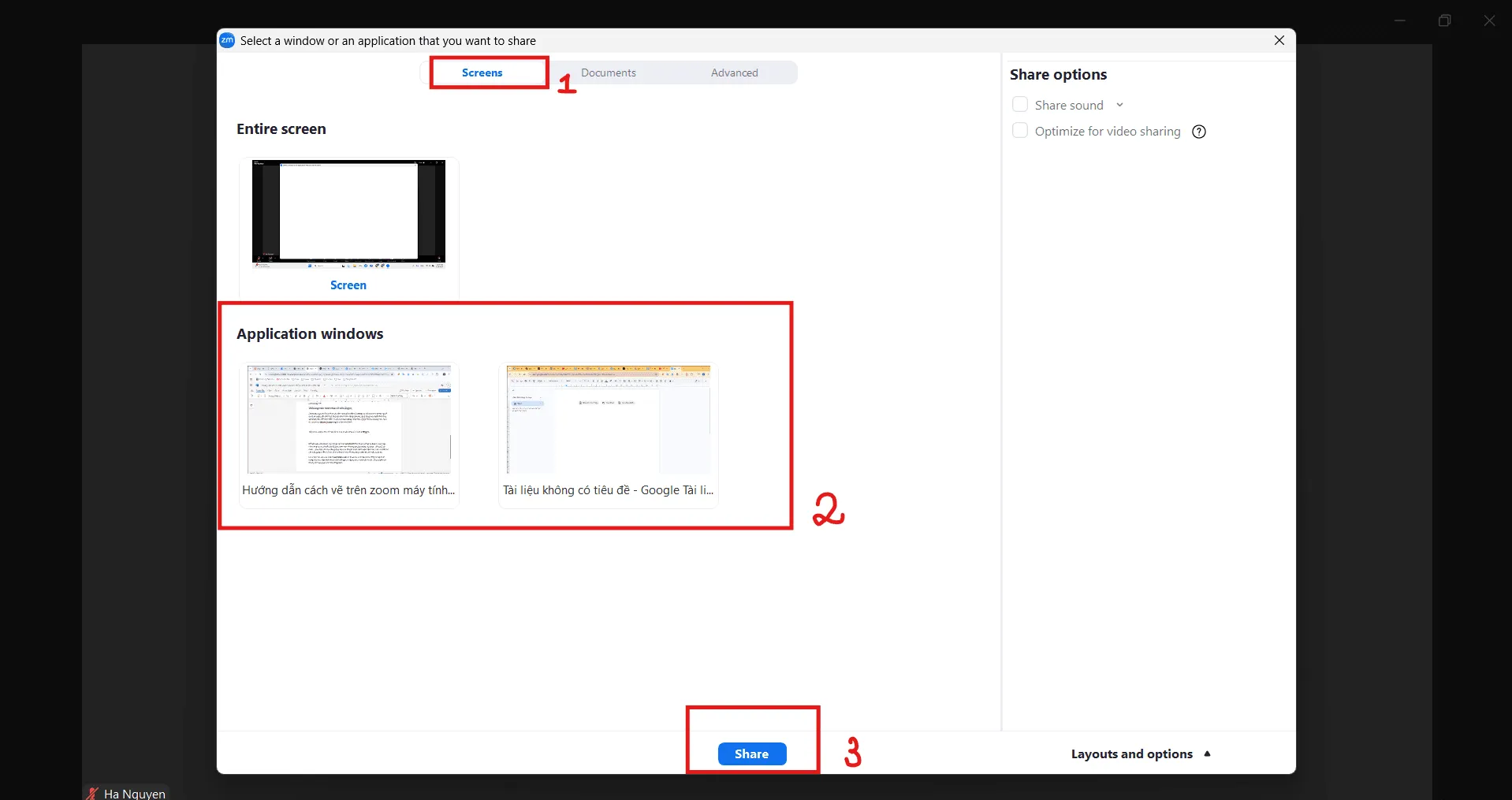Close the Zoom meeting window
The height and width of the screenshot is (800, 1512).
tap(1489, 20)
